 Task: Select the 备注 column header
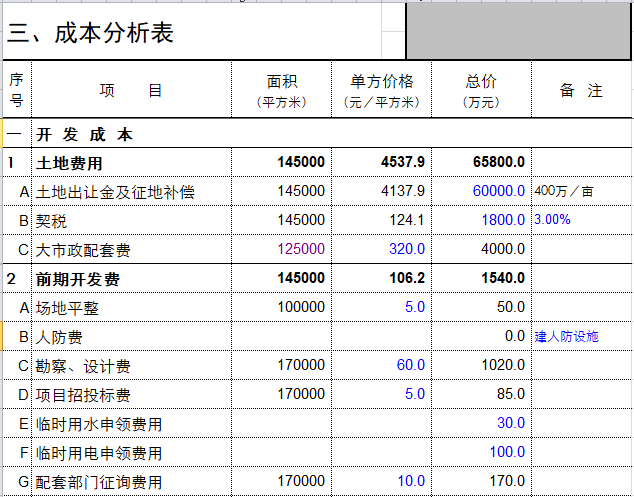click(x=581, y=91)
